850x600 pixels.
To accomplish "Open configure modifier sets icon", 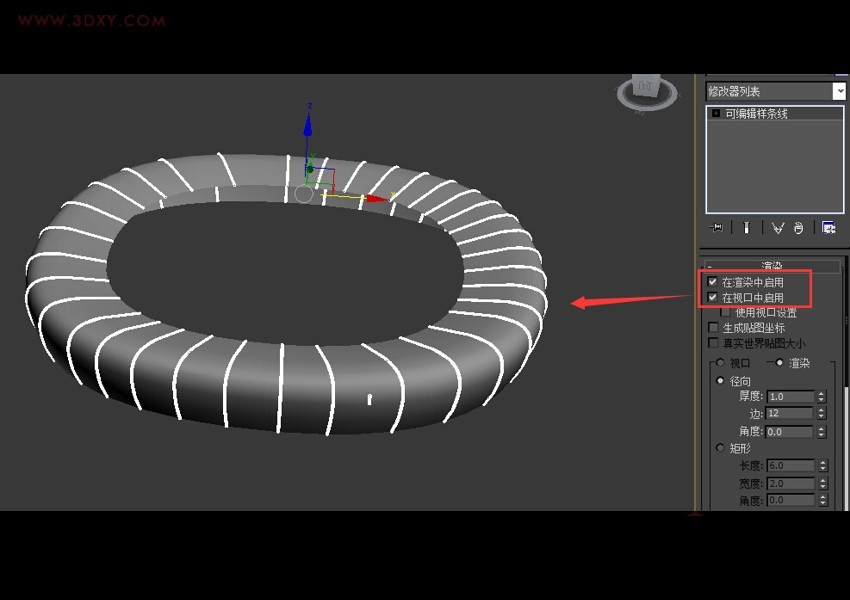I will coord(828,228).
